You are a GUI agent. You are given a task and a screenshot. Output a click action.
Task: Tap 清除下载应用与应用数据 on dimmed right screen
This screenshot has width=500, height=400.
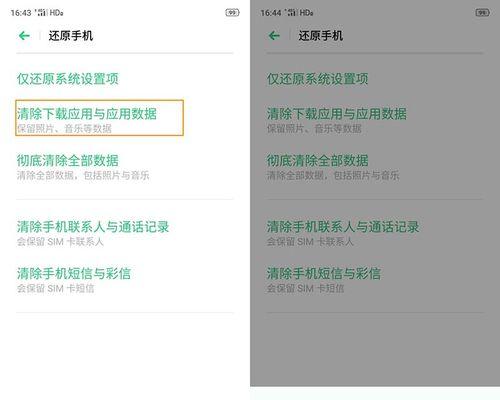pos(375,120)
